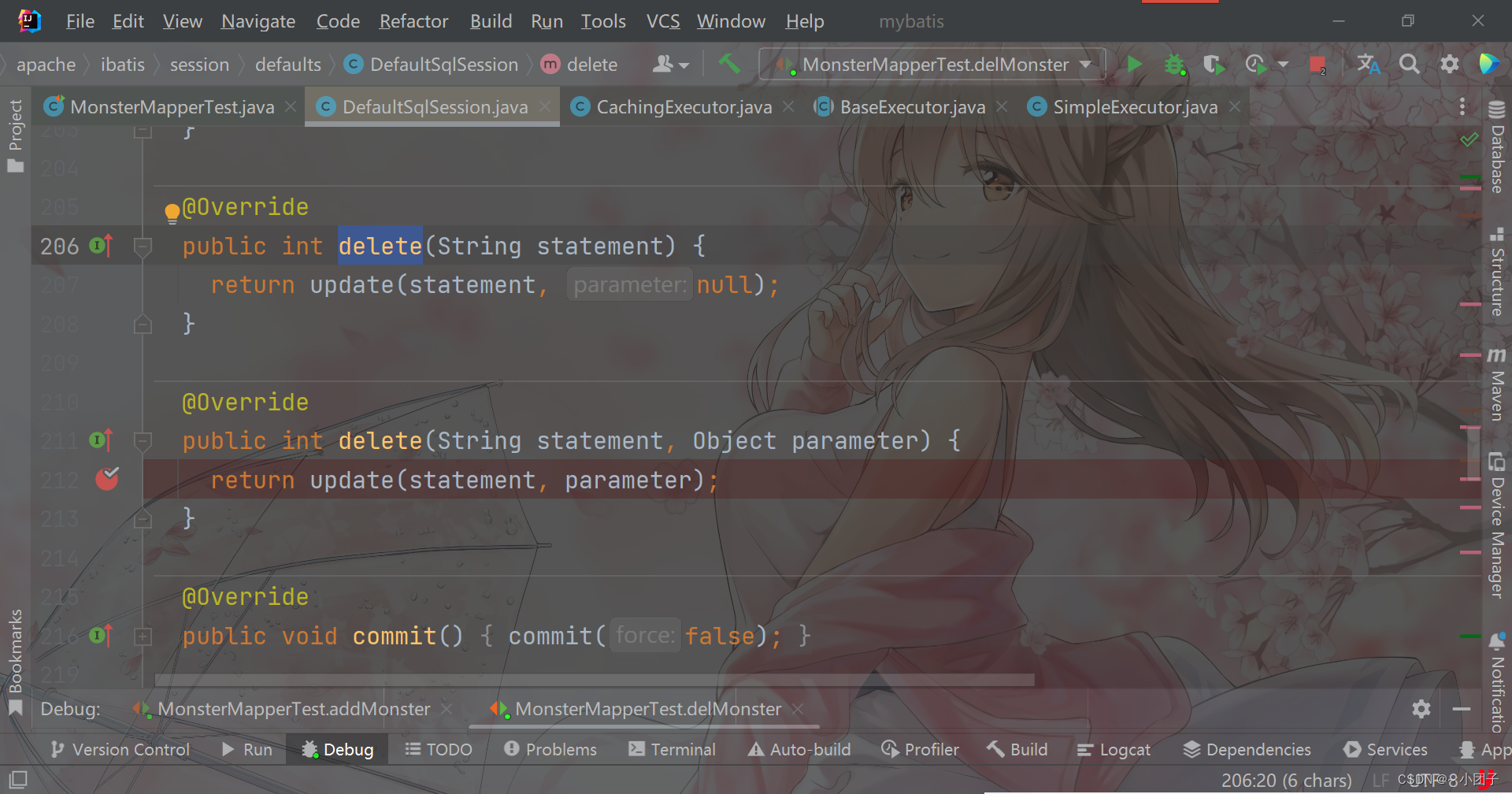Open the Refactor menu
1512x794 pixels.
click(x=413, y=21)
